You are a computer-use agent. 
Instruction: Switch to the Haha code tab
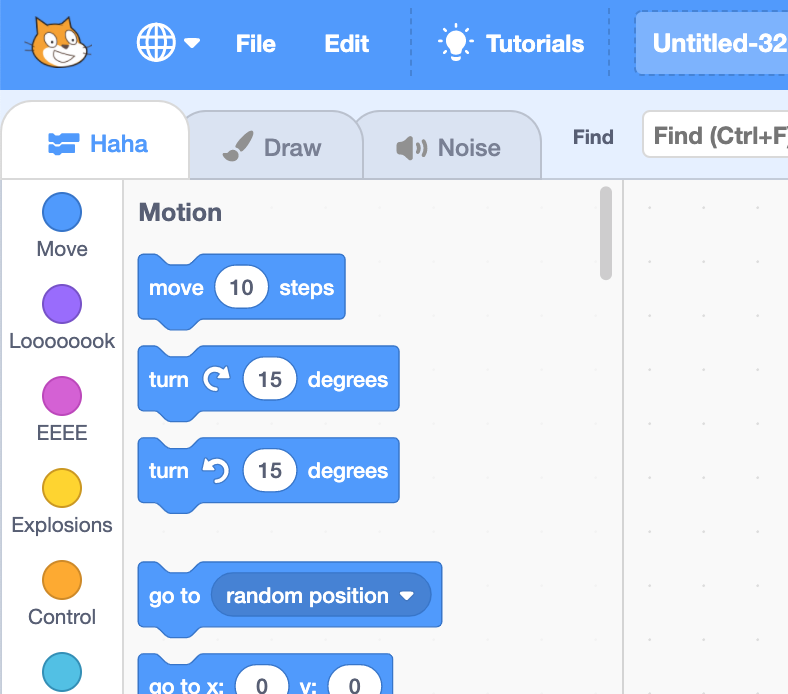[x=97, y=145]
